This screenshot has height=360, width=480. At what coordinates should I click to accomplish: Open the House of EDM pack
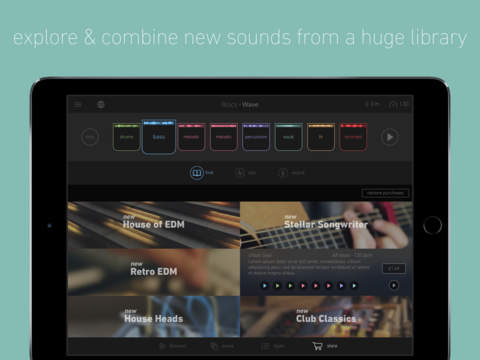coord(154,225)
